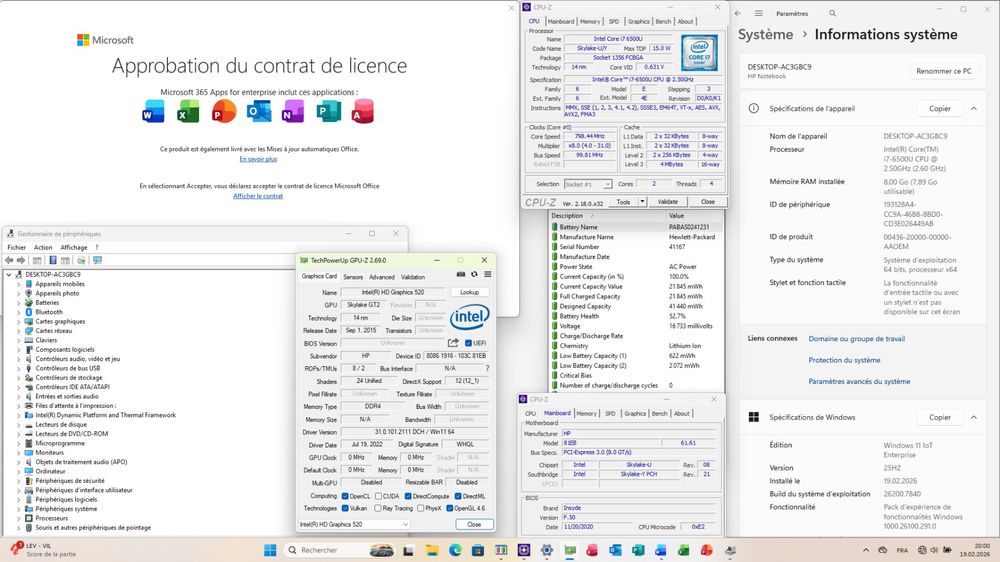
Task: Click the Excel icon in license dialog
Action: pos(188,112)
